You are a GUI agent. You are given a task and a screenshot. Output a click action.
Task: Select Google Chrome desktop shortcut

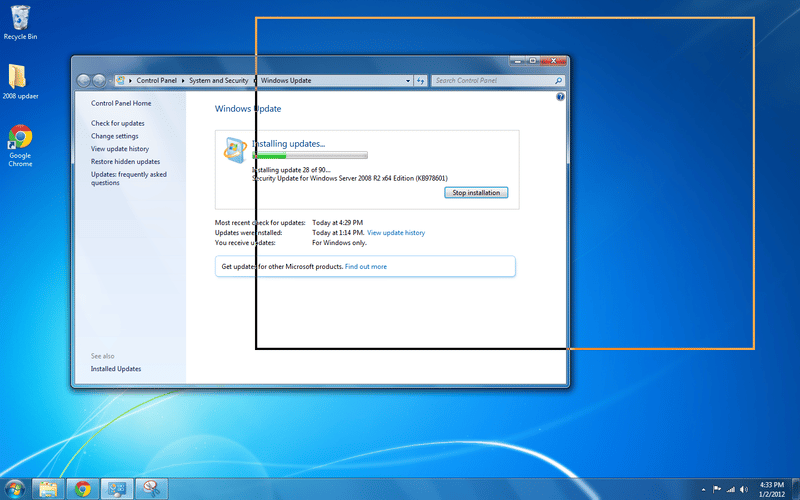pos(20,146)
